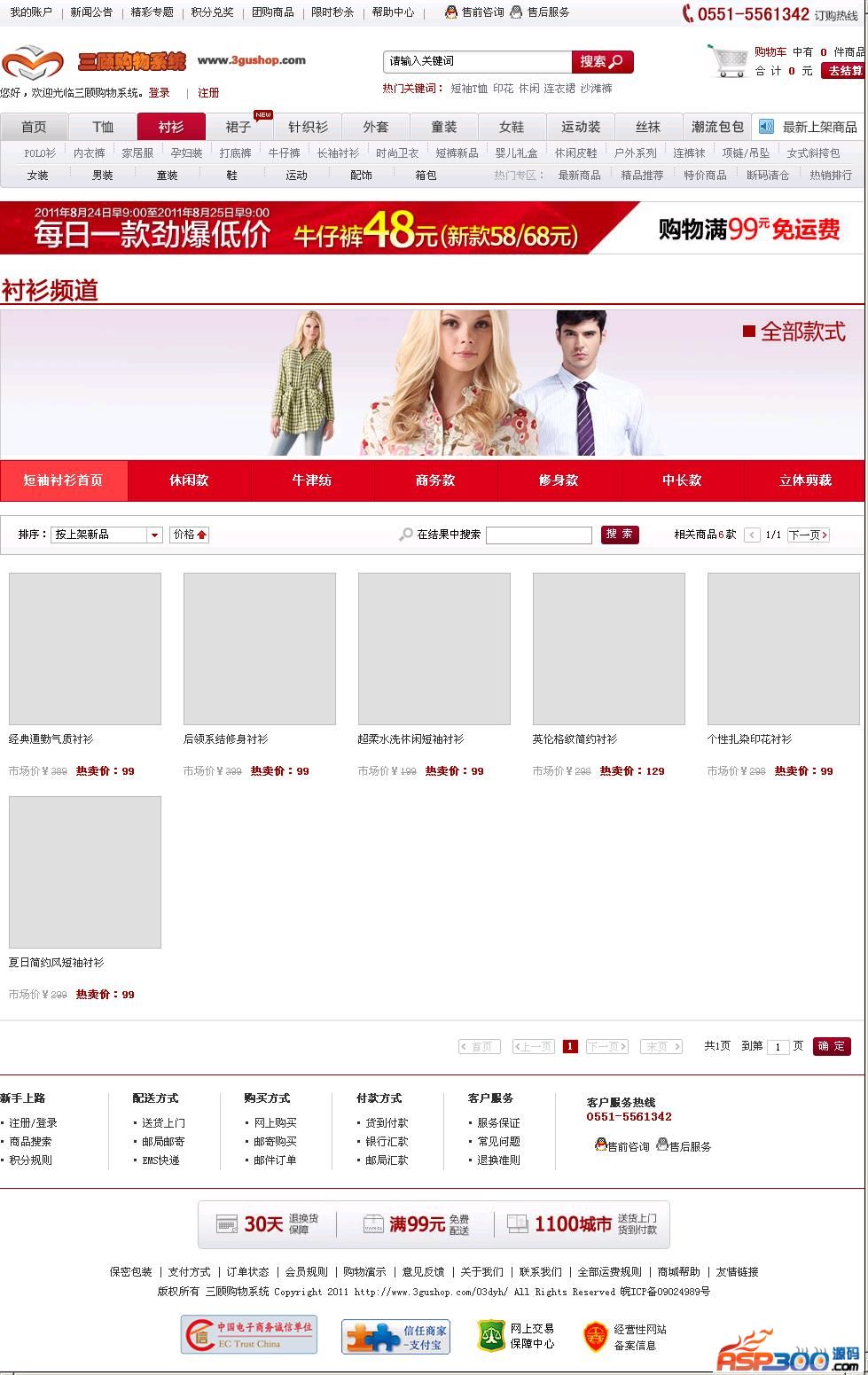The image size is (868, 1375).
Task: Open the 衬衫 navigation tab
Action: [171, 127]
